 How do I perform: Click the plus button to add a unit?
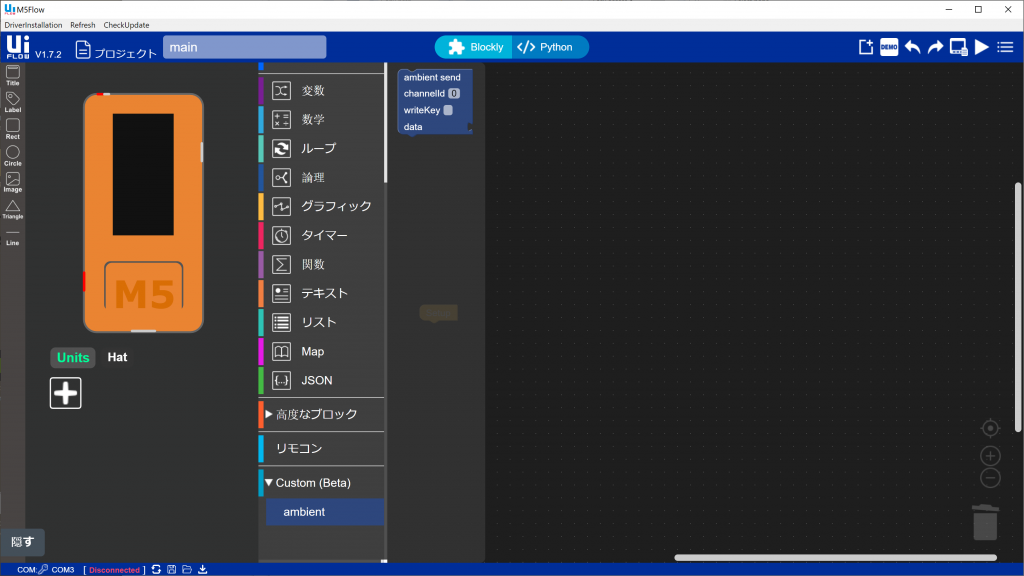point(65,392)
